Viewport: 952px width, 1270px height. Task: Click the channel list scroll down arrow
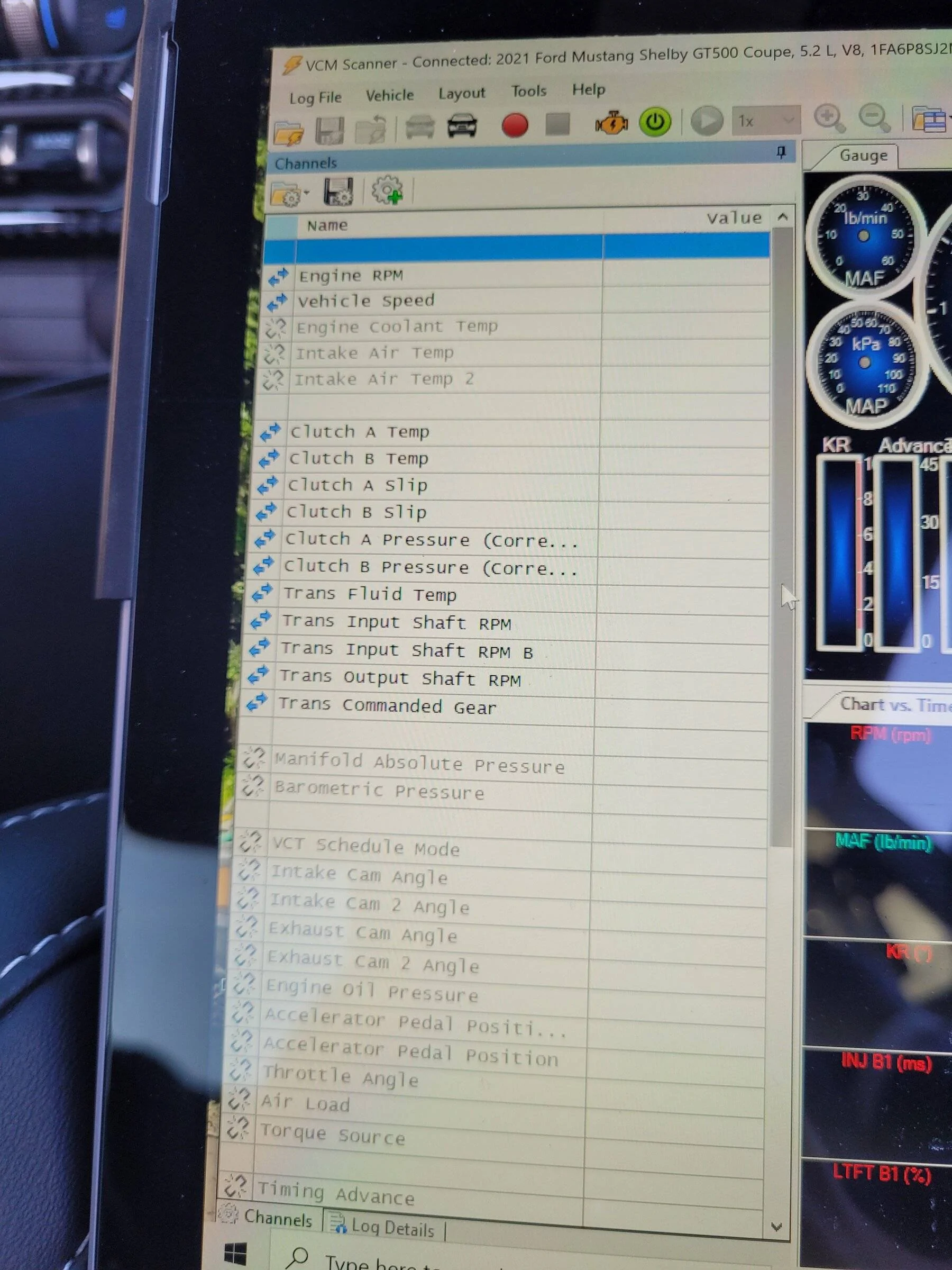pos(776,1227)
